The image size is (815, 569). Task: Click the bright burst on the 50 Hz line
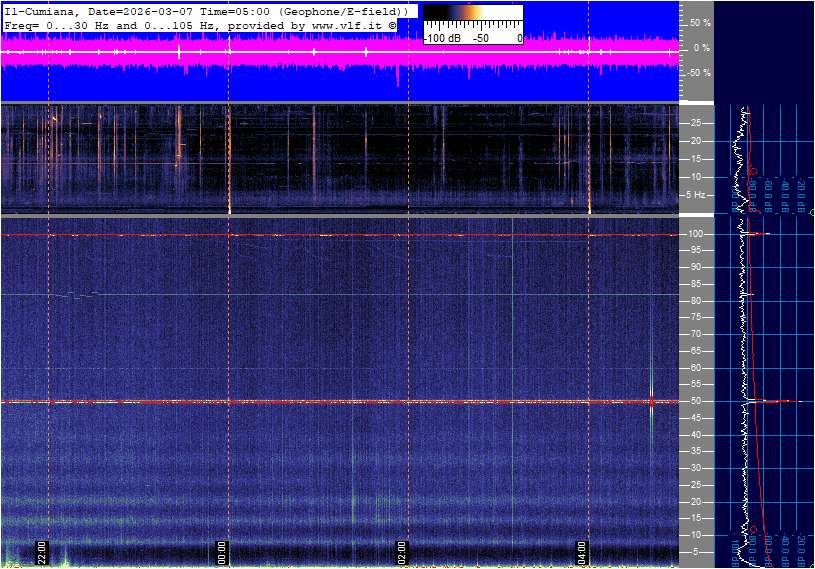tap(652, 401)
